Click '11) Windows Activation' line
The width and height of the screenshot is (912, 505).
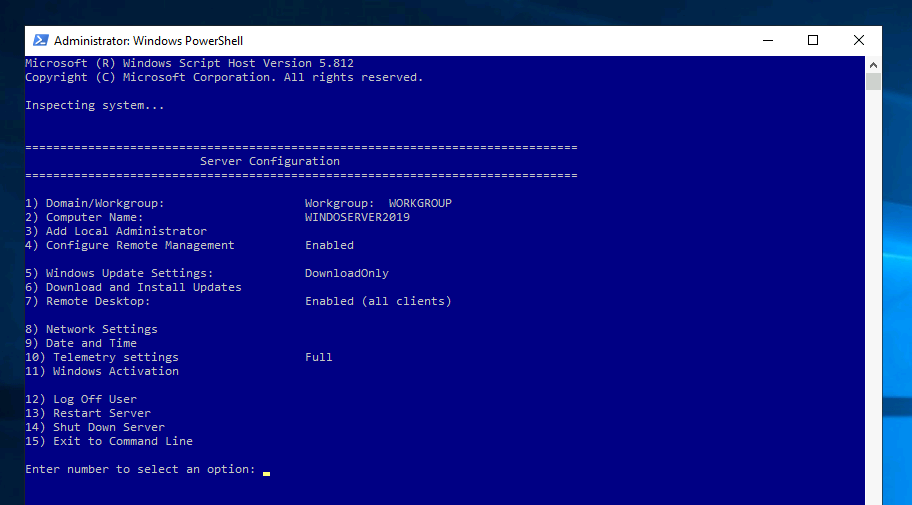point(102,371)
